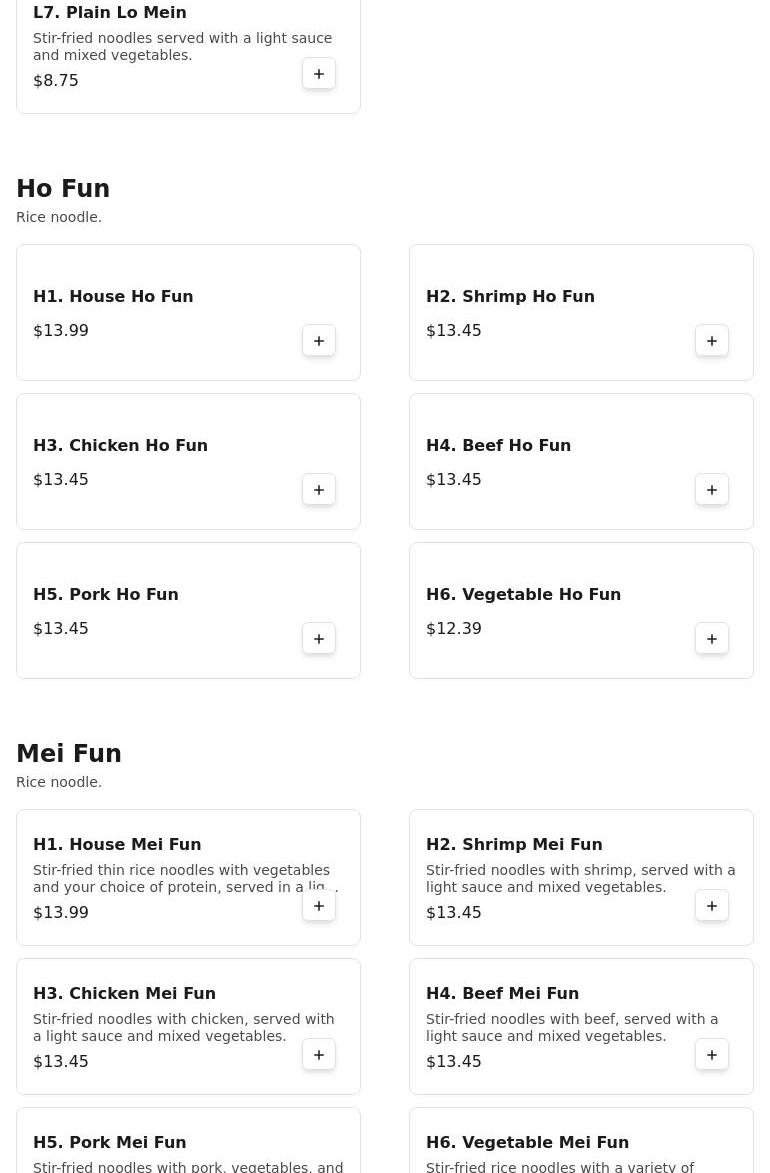Add H1. House Ho Fun to cart
770x1173 pixels.
pyautogui.click(x=319, y=341)
